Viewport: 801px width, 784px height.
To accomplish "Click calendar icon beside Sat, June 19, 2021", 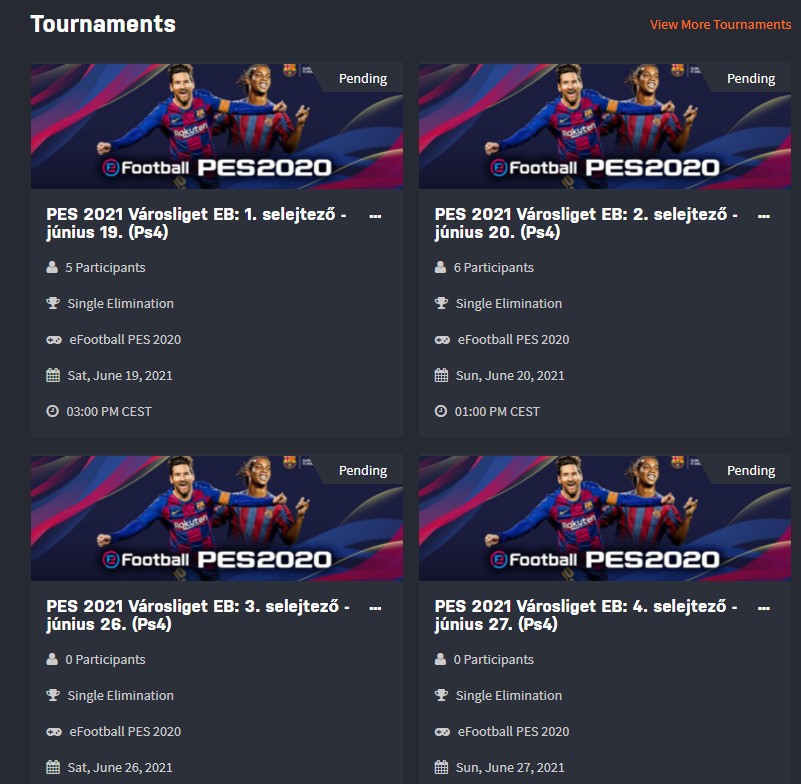I will (53, 376).
